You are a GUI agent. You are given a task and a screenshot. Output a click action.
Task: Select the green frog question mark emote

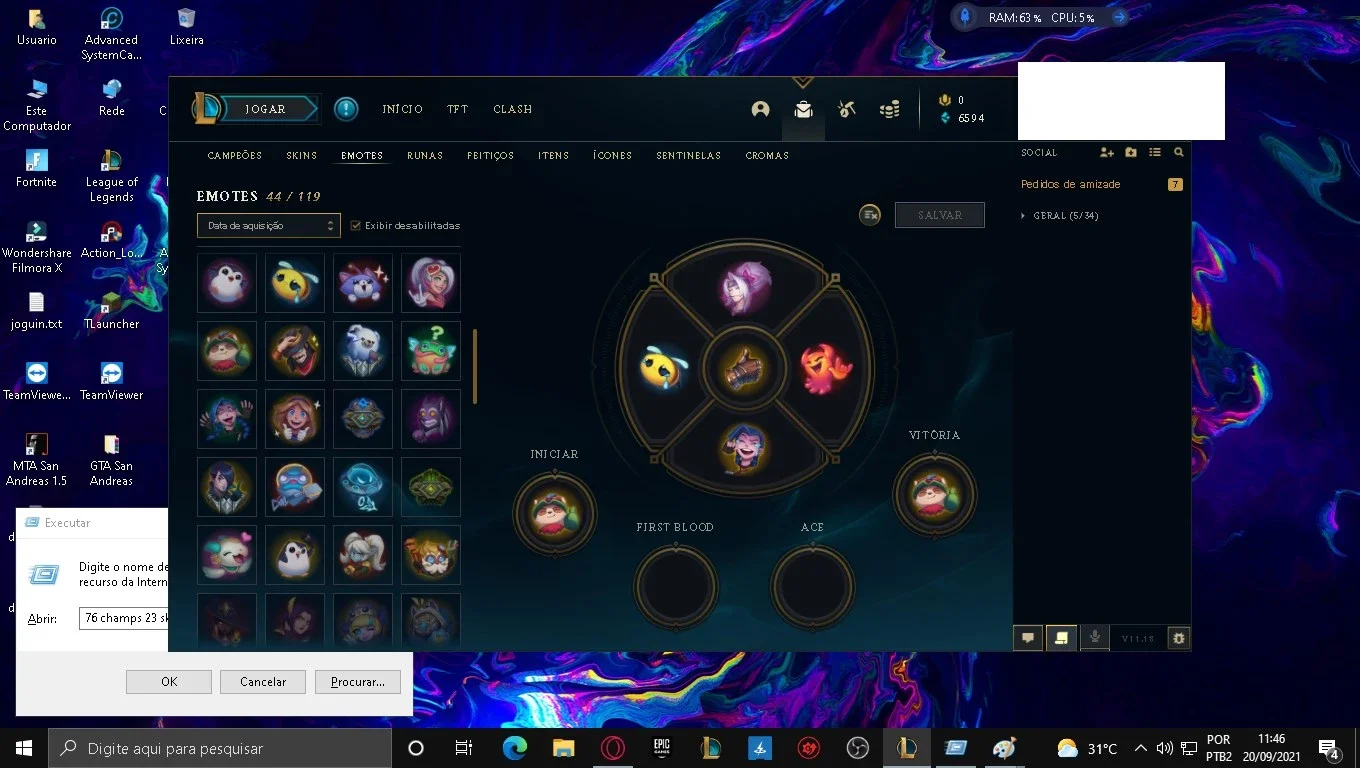click(431, 350)
